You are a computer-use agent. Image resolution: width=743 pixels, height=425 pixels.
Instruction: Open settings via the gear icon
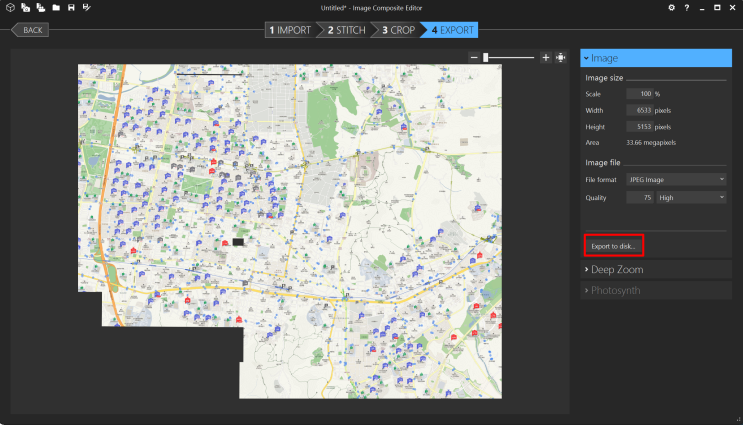[671, 8]
